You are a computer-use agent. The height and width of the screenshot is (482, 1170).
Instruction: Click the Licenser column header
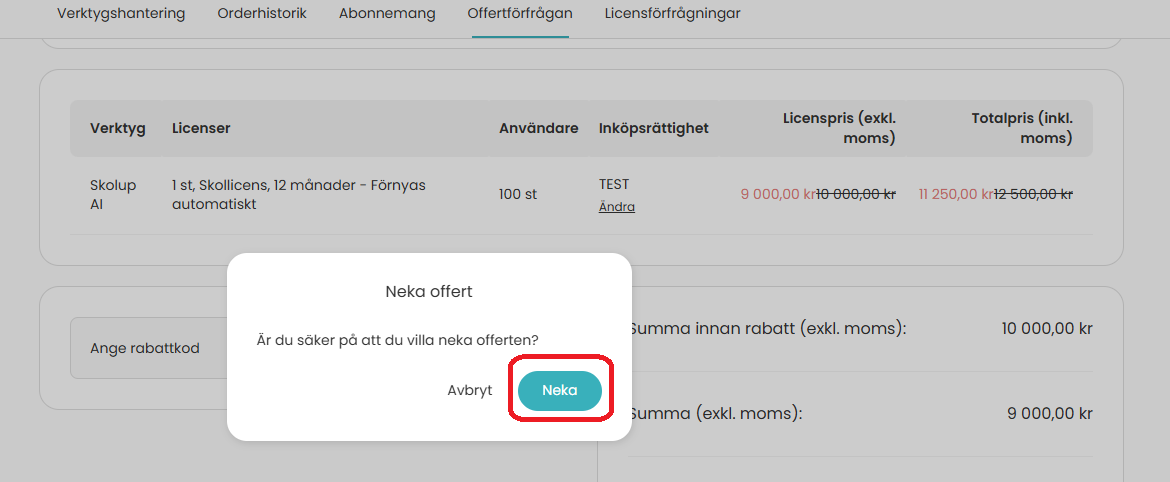201,128
